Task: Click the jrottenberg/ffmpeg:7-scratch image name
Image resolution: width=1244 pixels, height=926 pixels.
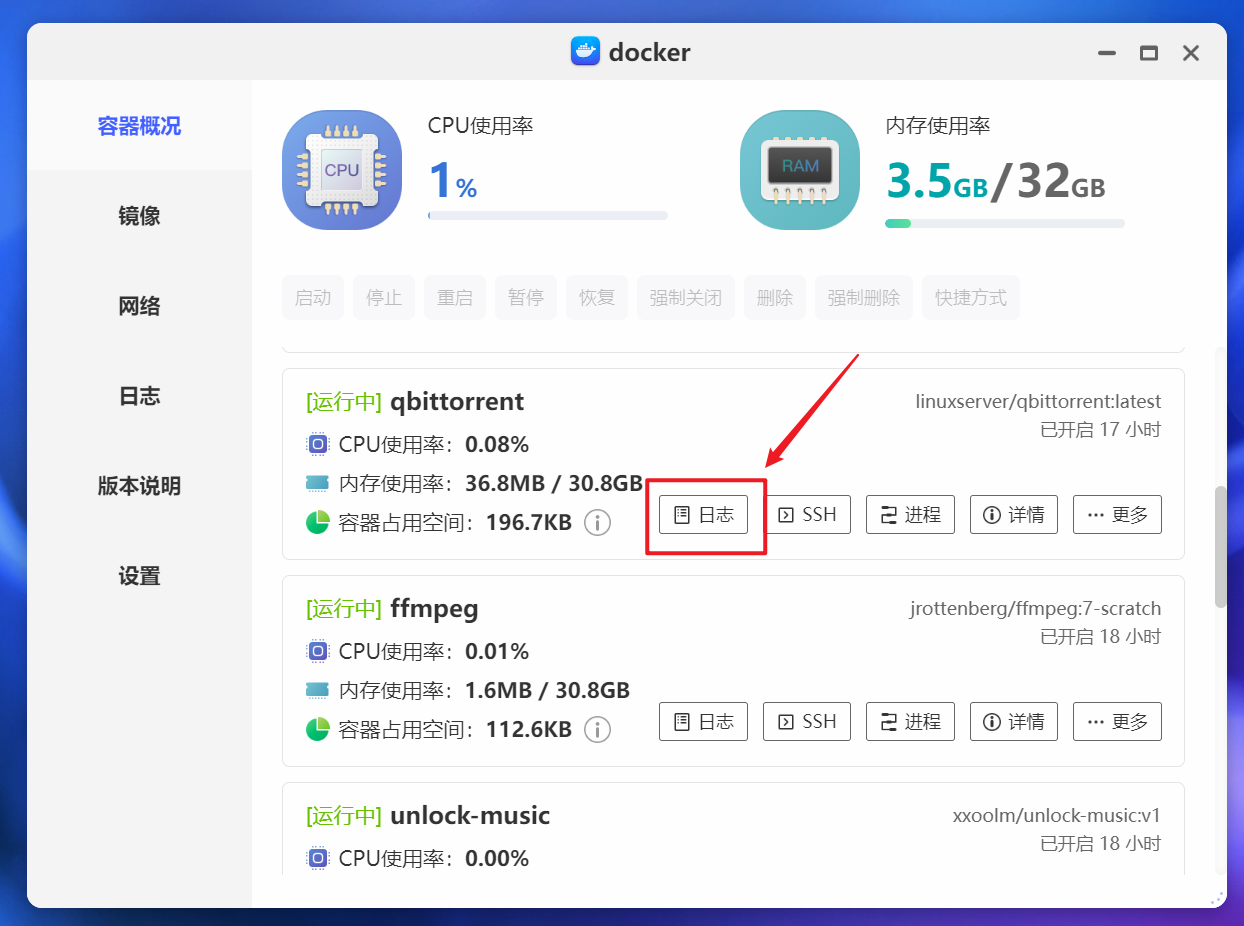Action: click(1036, 609)
